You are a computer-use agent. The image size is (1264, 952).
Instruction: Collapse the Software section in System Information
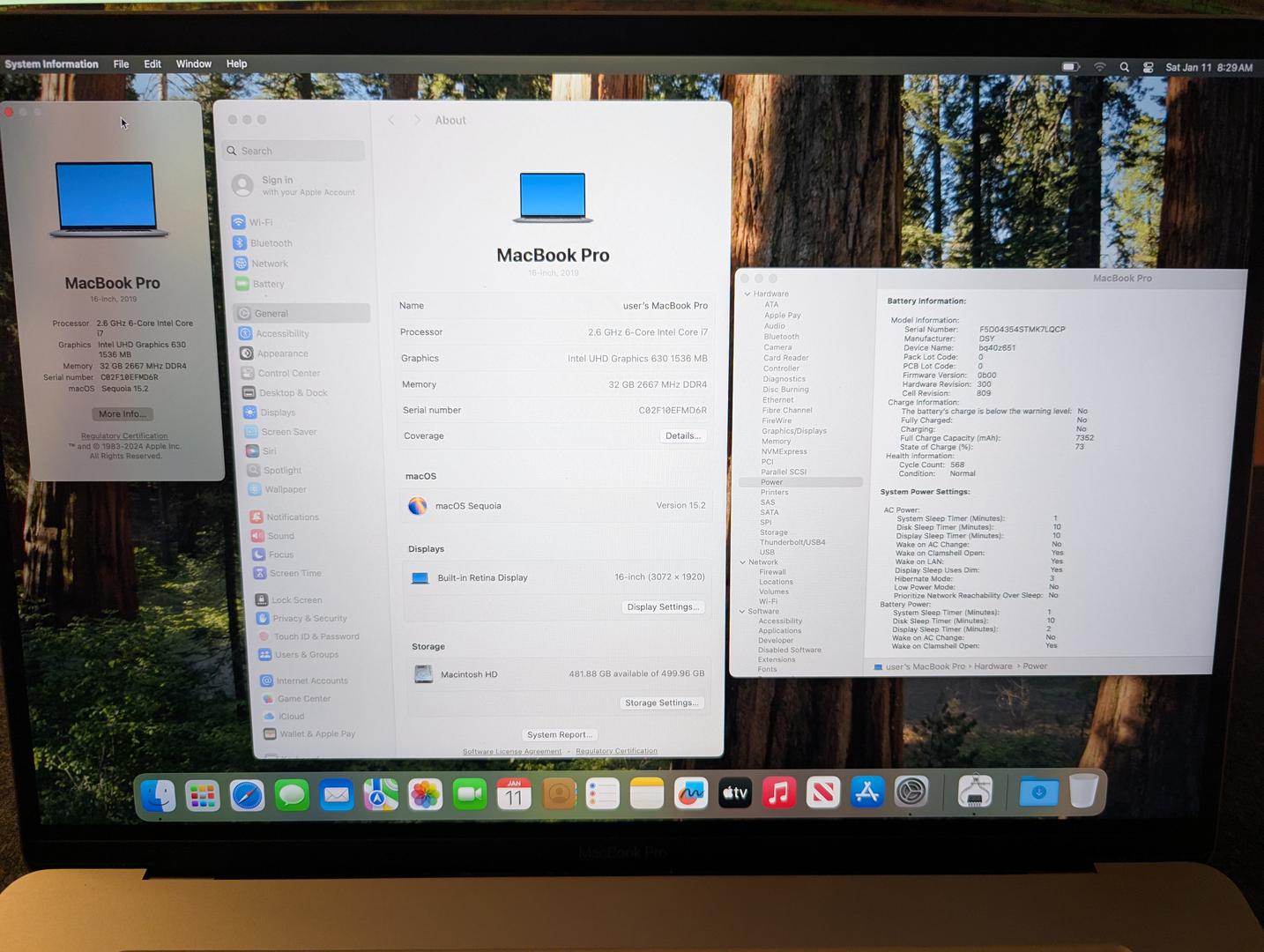pos(742,611)
